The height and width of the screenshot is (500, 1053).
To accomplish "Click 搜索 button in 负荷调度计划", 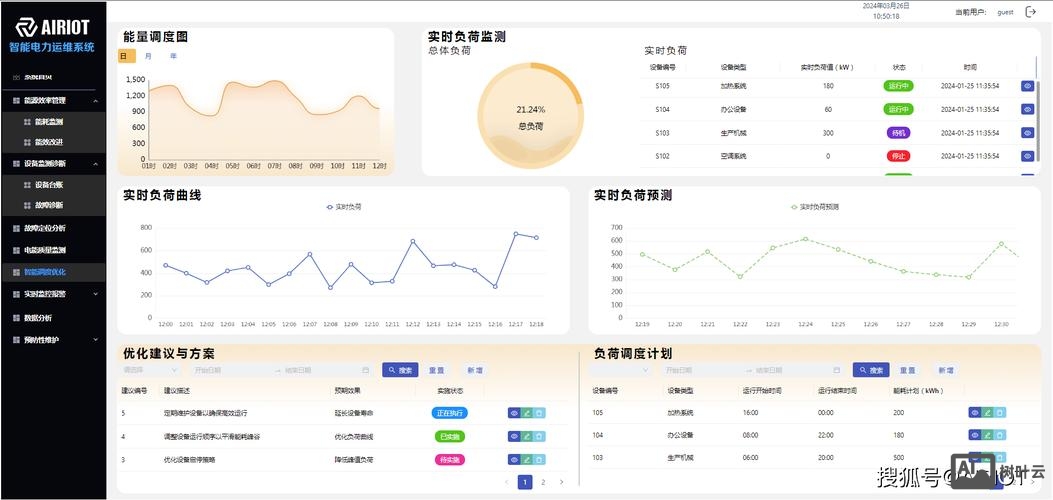I will point(871,370).
